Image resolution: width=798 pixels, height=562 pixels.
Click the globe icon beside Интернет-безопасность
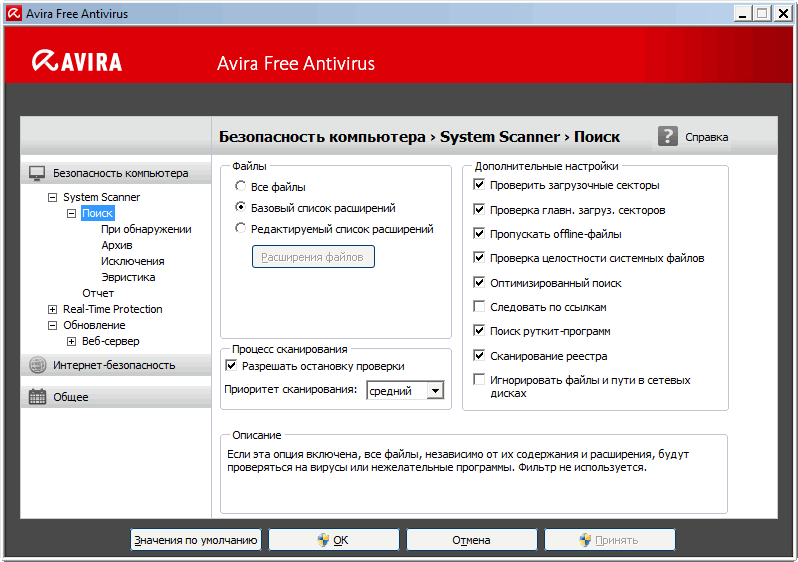(x=37, y=365)
